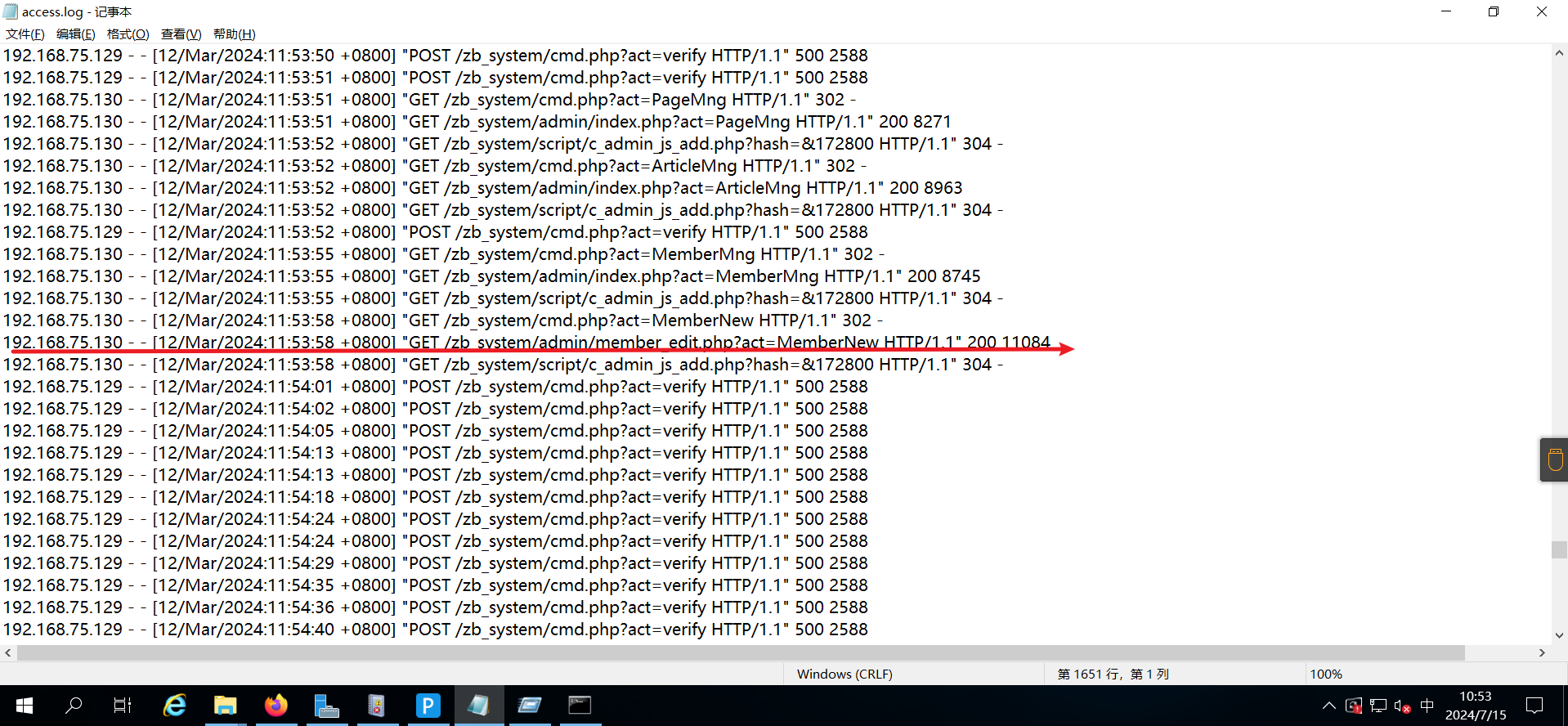Open the blue P application in taskbar
1568x726 pixels.
[428, 705]
